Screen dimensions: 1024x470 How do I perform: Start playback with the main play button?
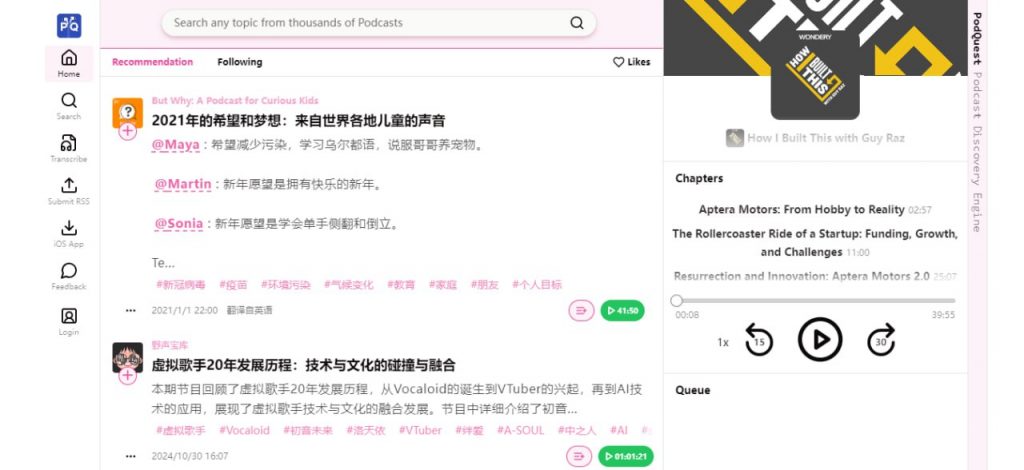pyautogui.click(x=820, y=339)
